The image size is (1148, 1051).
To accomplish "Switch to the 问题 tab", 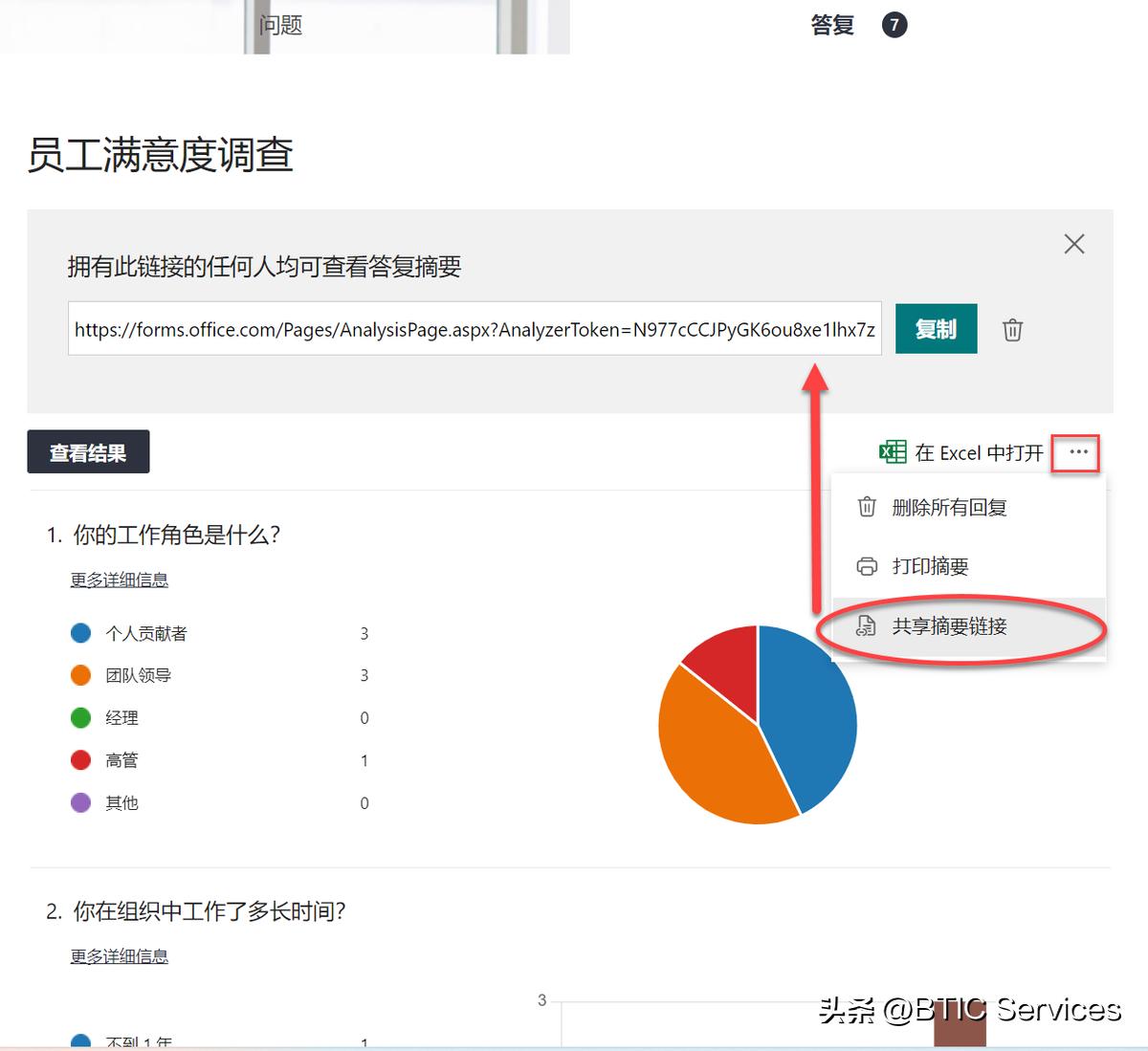I will click(281, 25).
